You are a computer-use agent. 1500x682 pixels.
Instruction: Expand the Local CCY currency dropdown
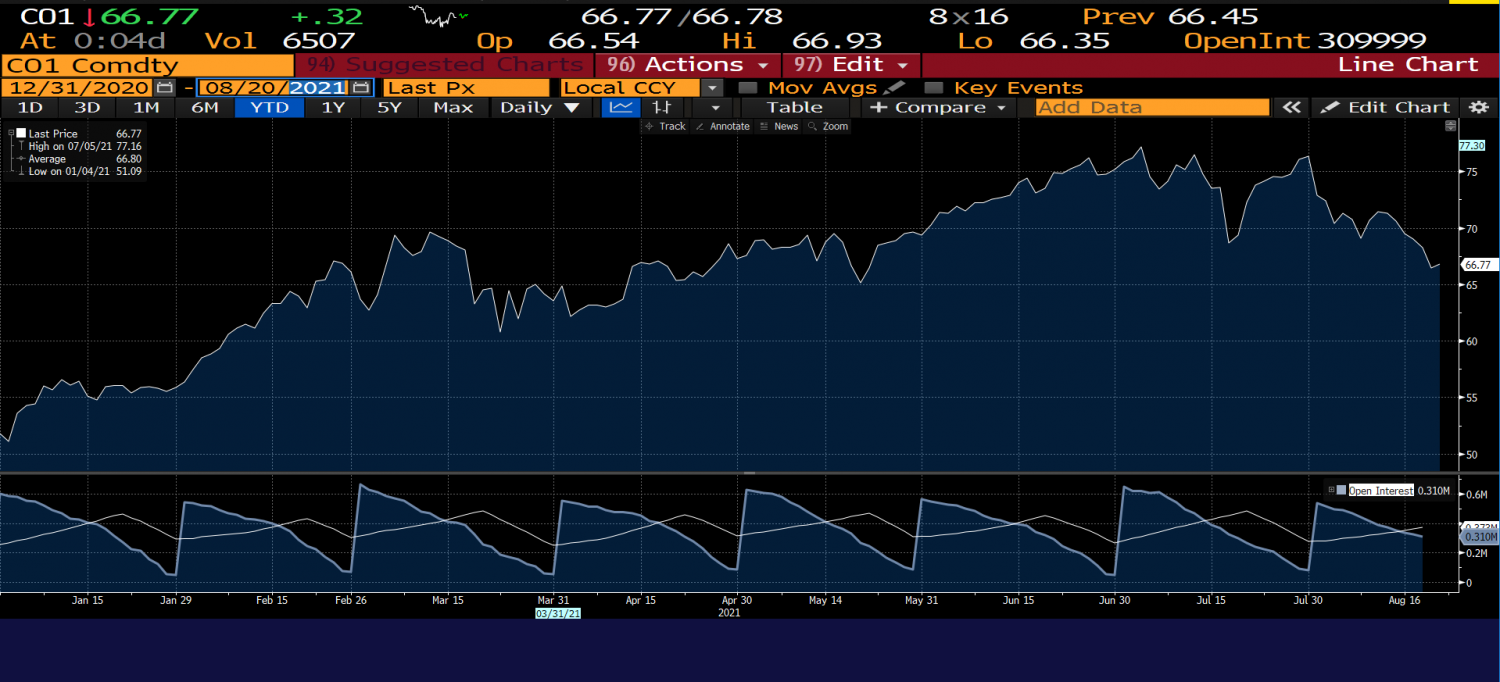coord(712,88)
